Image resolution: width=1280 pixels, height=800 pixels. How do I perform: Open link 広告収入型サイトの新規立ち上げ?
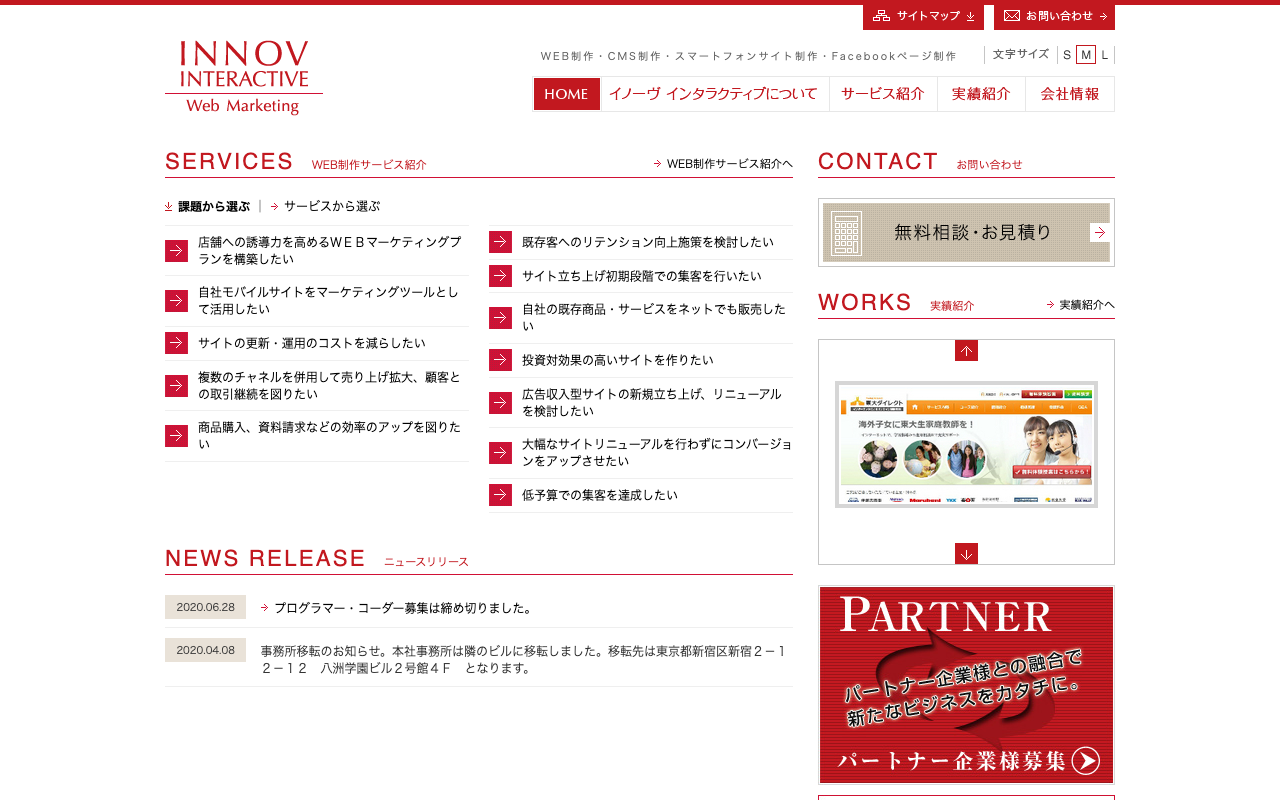652,402
